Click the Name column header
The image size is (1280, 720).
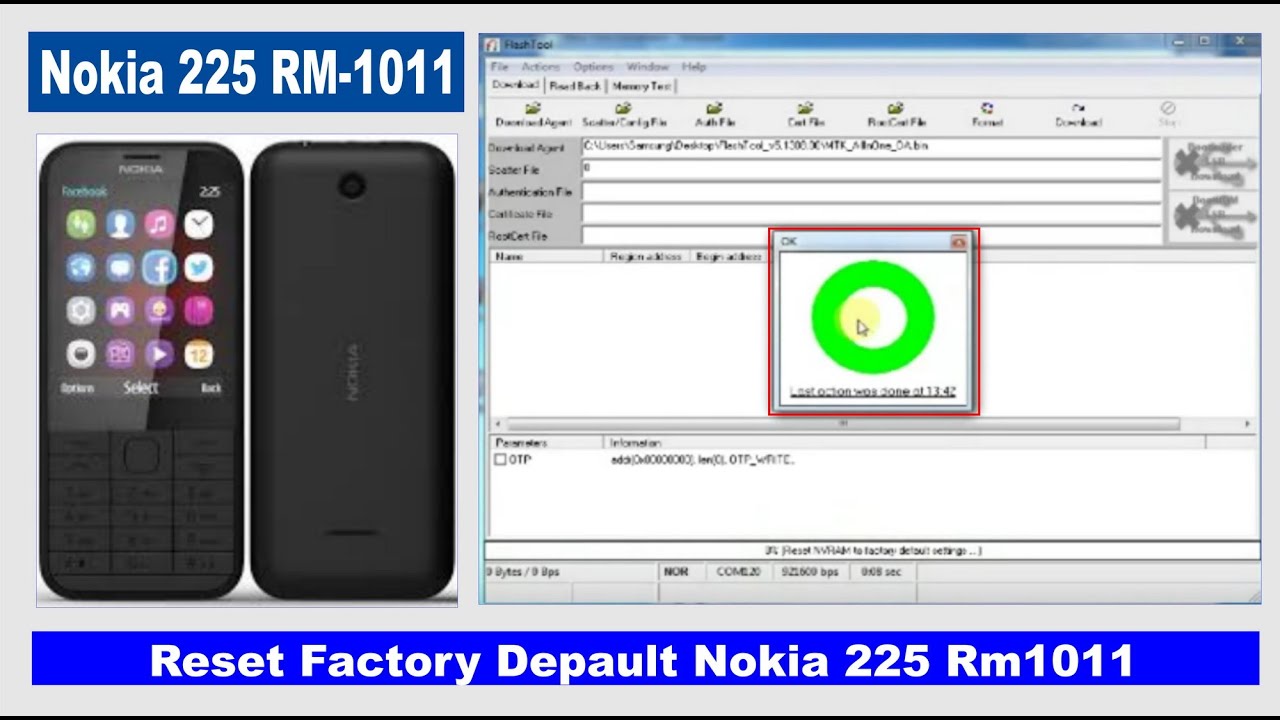(547, 257)
